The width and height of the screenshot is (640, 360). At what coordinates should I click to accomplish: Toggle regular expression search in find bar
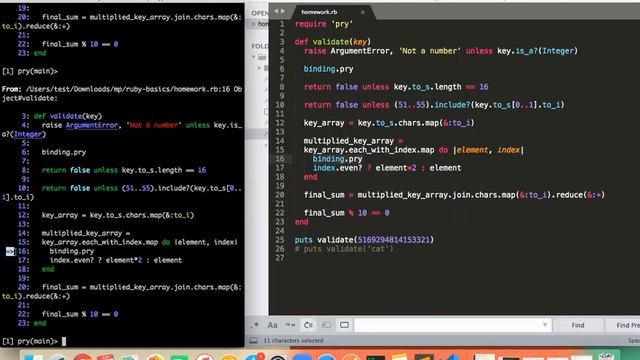click(256, 325)
